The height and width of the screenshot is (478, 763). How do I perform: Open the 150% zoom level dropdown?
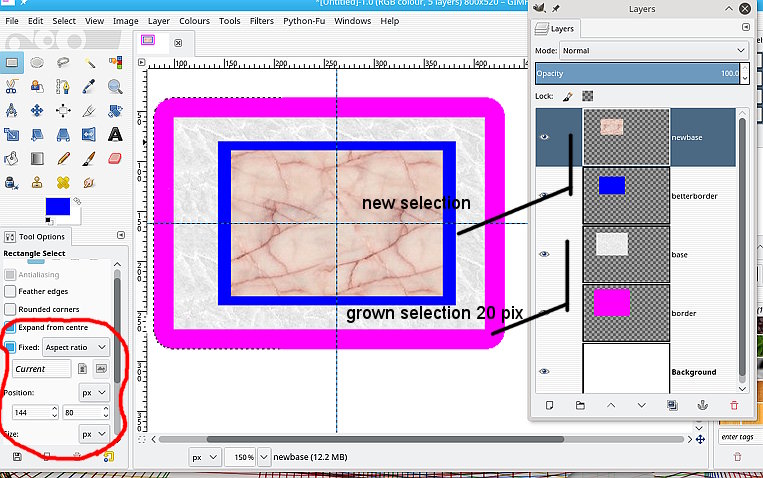(263, 457)
